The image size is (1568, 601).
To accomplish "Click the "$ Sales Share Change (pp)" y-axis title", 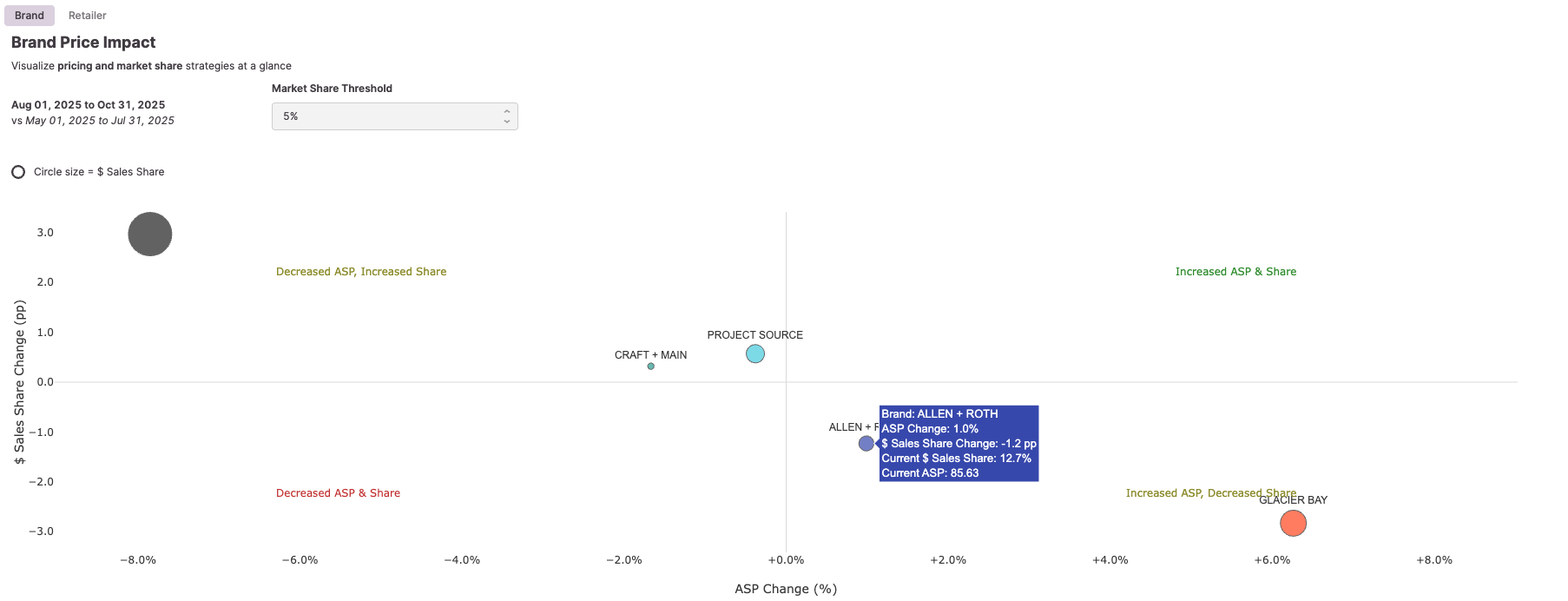I will tap(20, 382).
